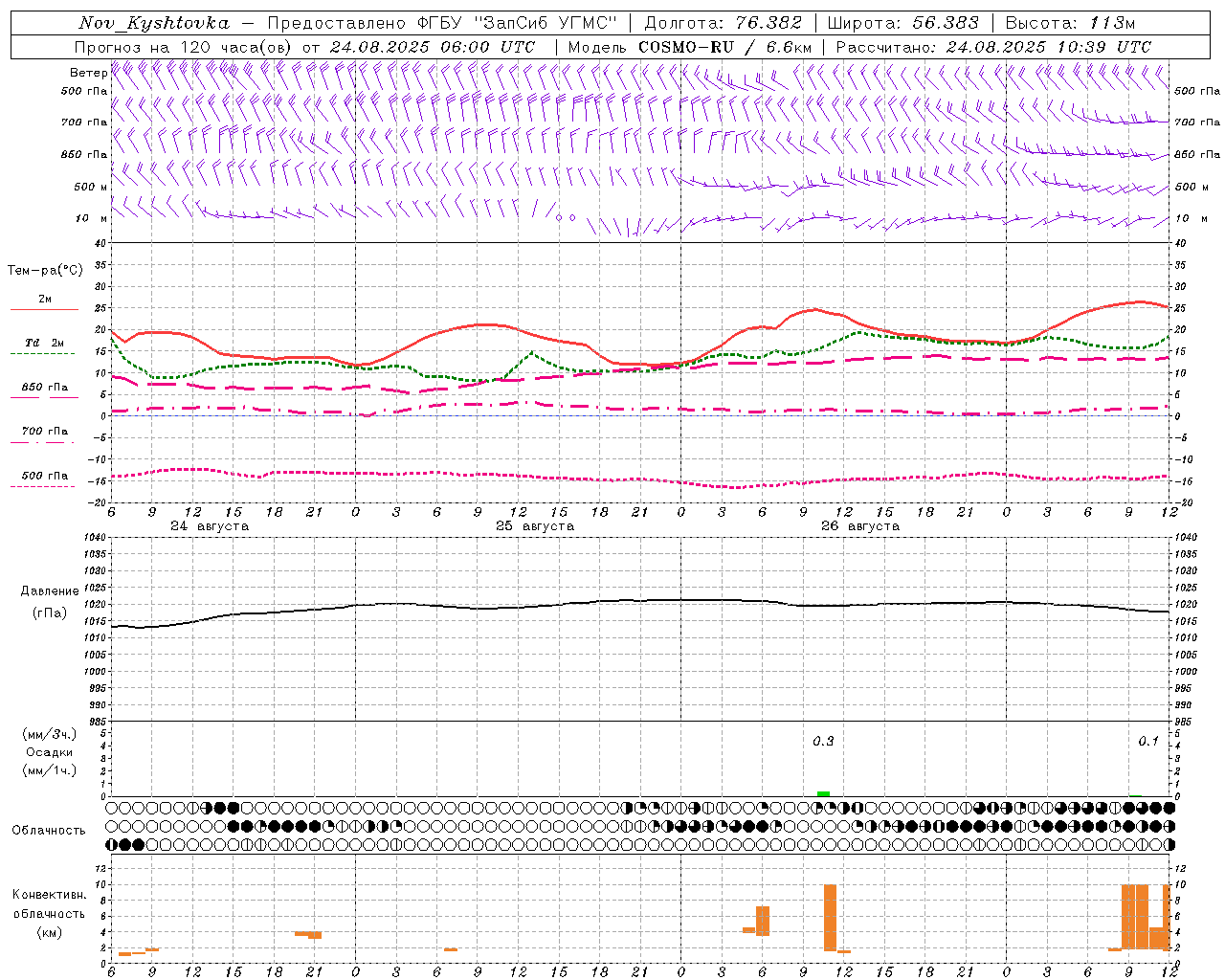Click the text Предоставлено ФГБУ "ЗапСиб УГМС"

[443, 23]
